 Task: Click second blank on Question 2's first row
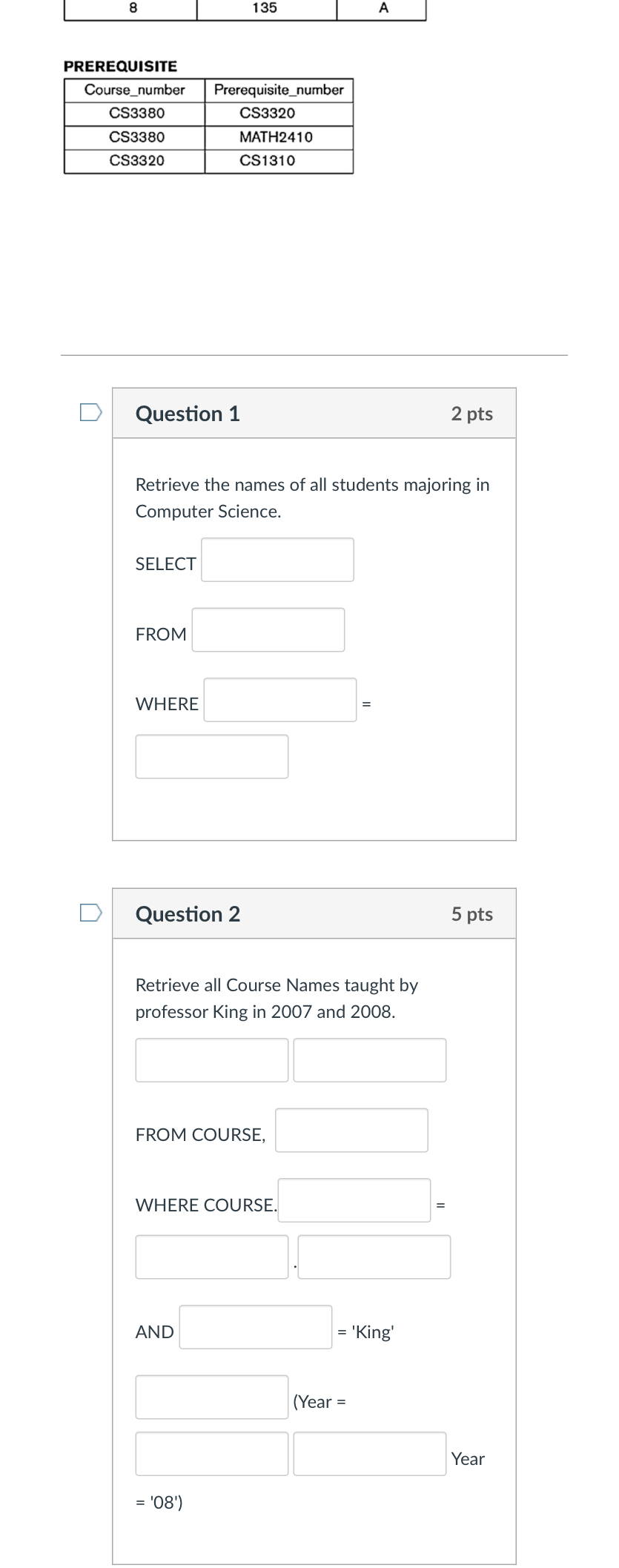pyautogui.click(x=370, y=1060)
